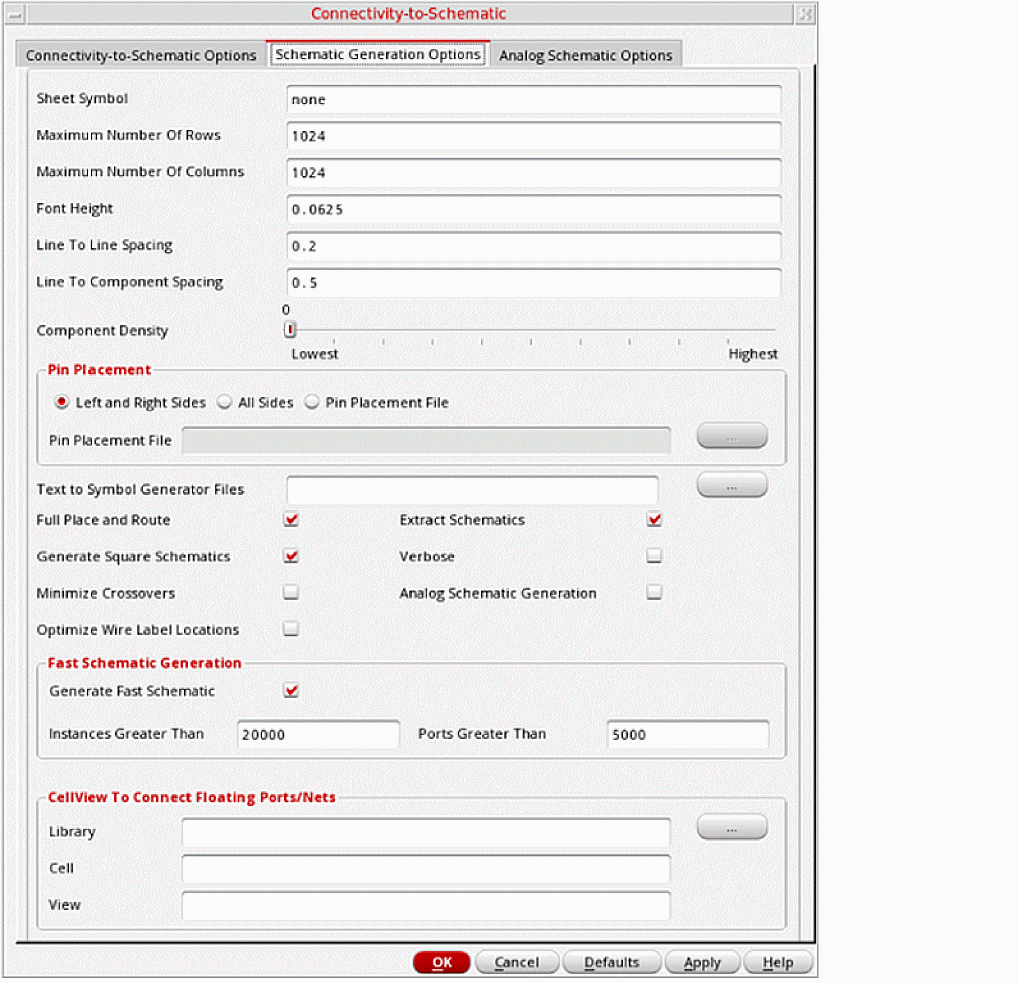Disable the Full Place and Route checkbox

(291, 520)
